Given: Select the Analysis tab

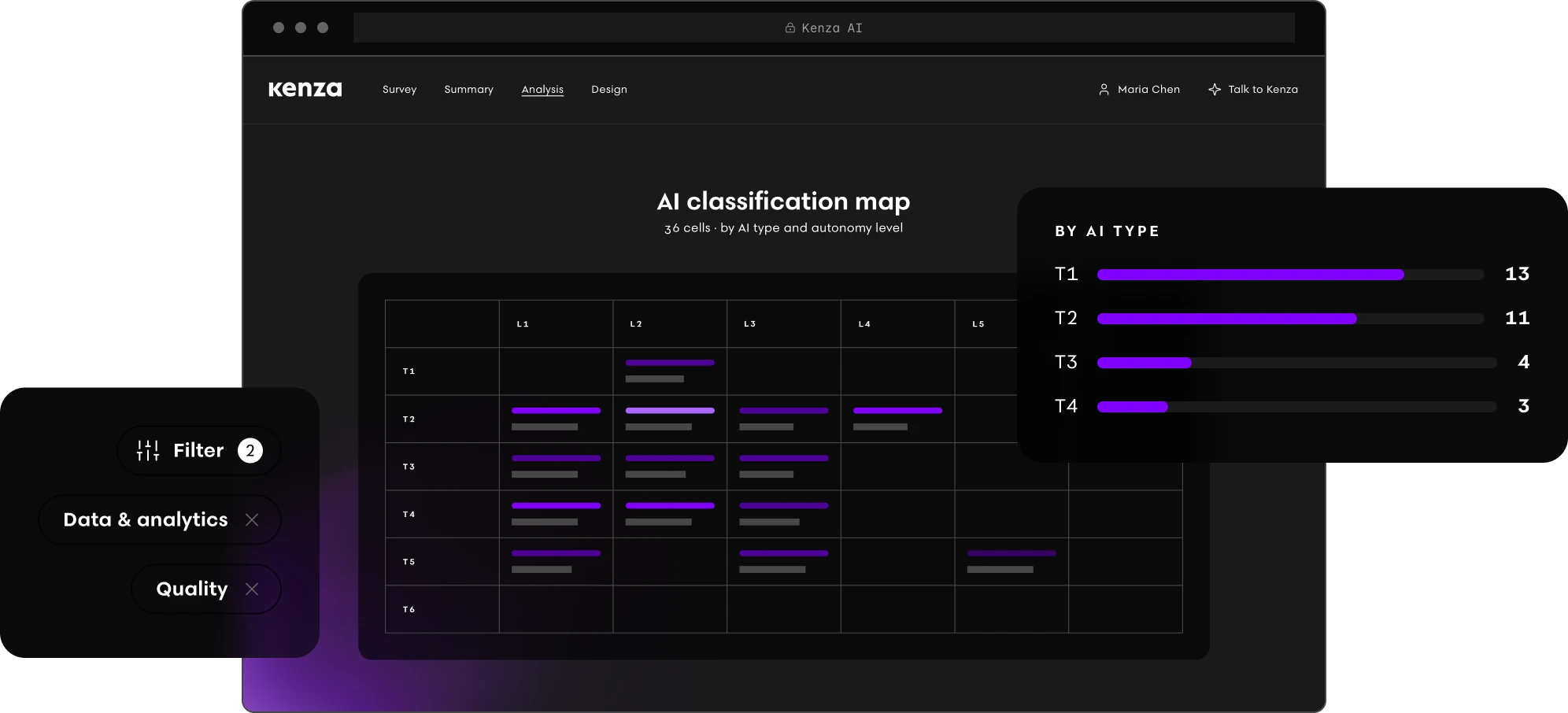Looking at the screenshot, I should pyautogui.click(x=542, y=89).
